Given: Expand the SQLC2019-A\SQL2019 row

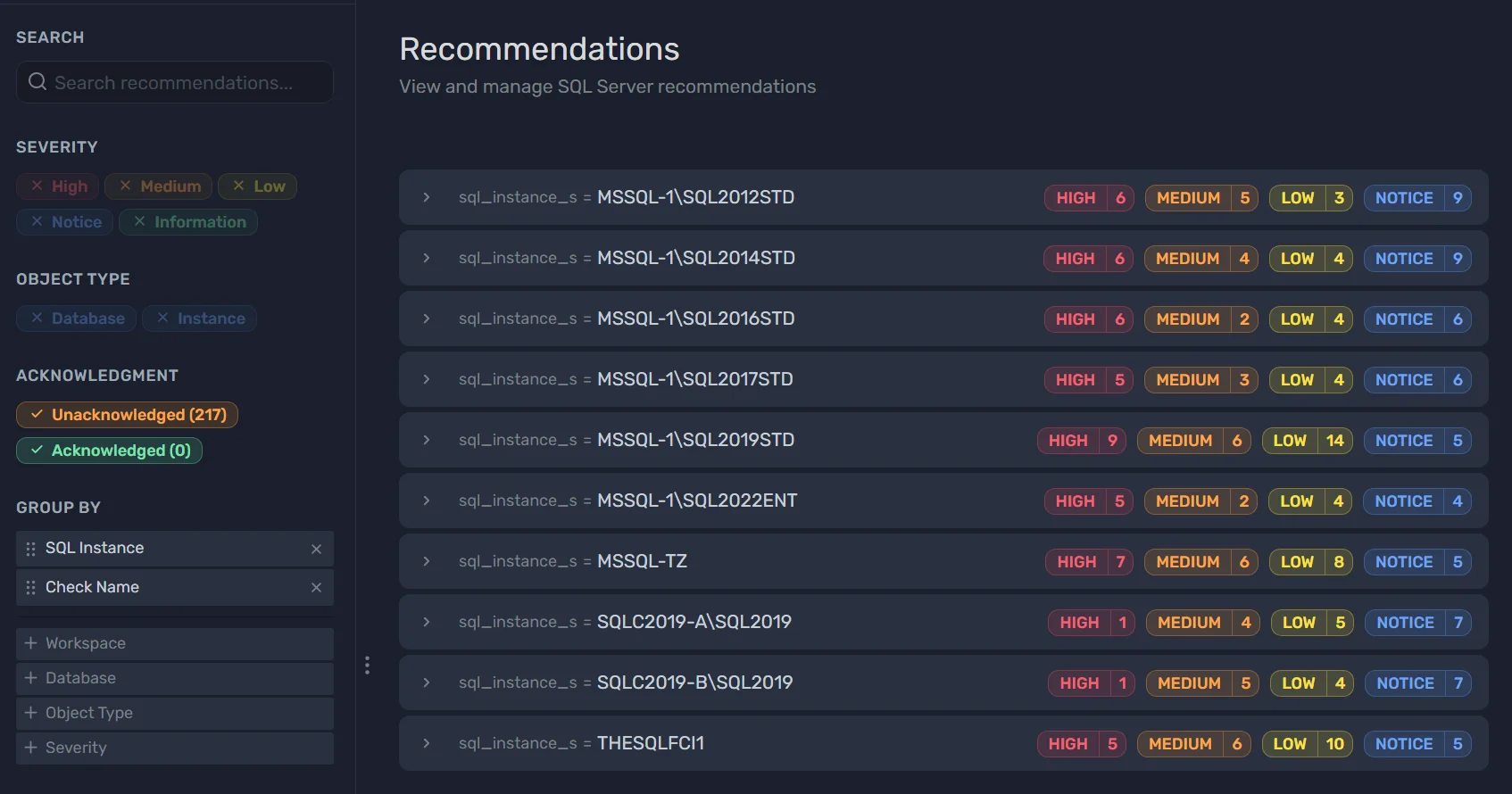Looking at the screenshot, I should [x=427, y=622].
